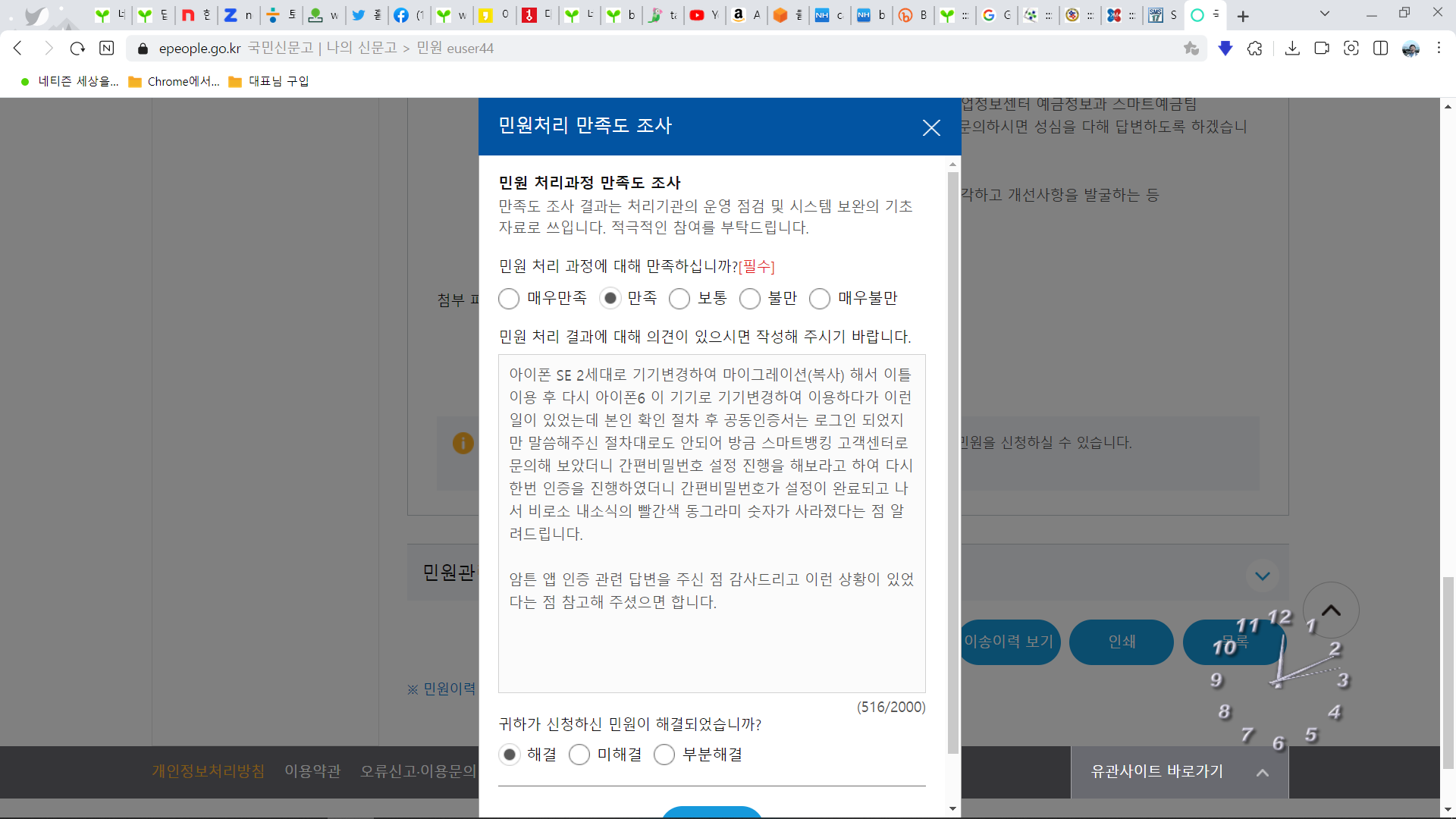Click the 인쇄 print button
1456x819 pixels.
(x=1122, y=642)
